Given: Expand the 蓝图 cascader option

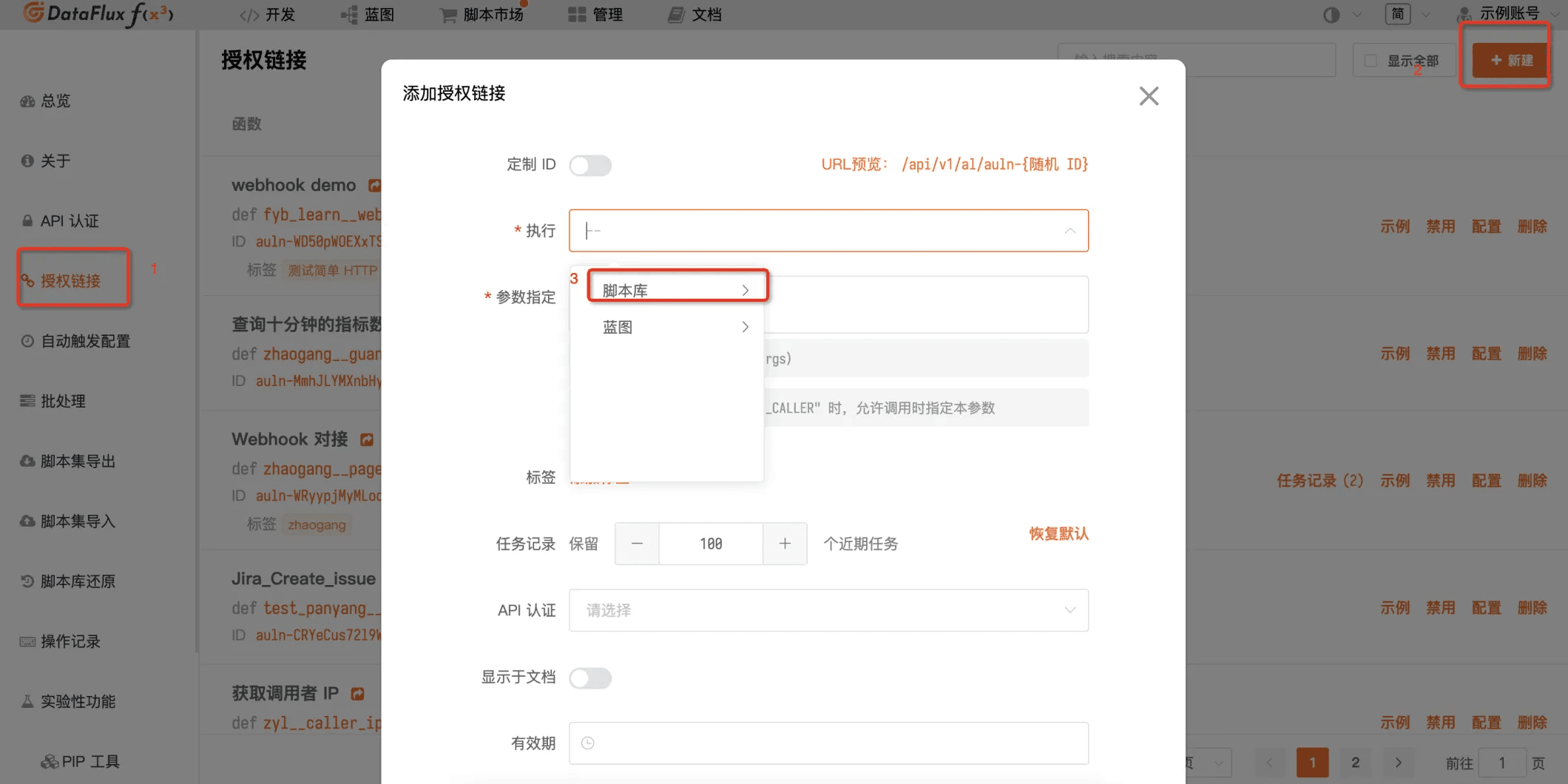Looking at the screenshot, I should coord(676,327).
